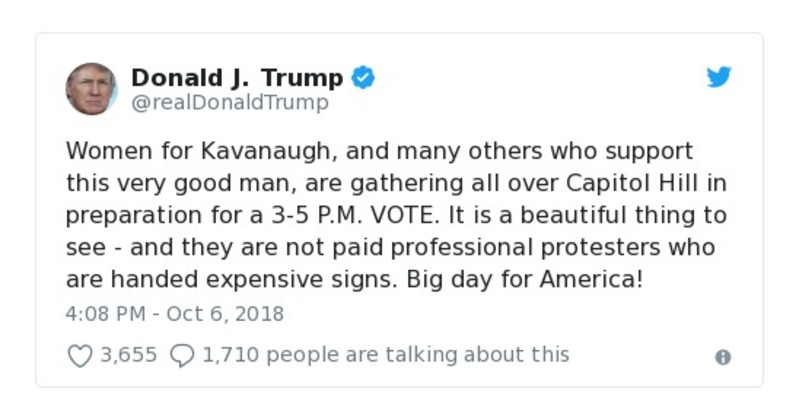
Task: Like the tweet with the heart icon
Action: click(x=79, y=355)
